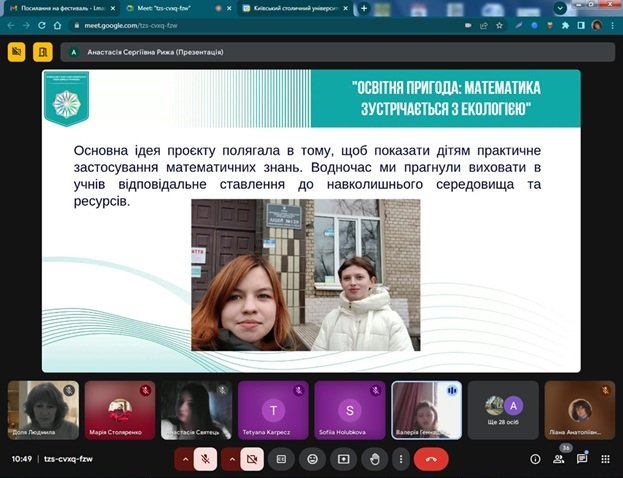This screenshot has width=623, height=478.
Task: Toggle the camera off button
Action: pos(252,459)
